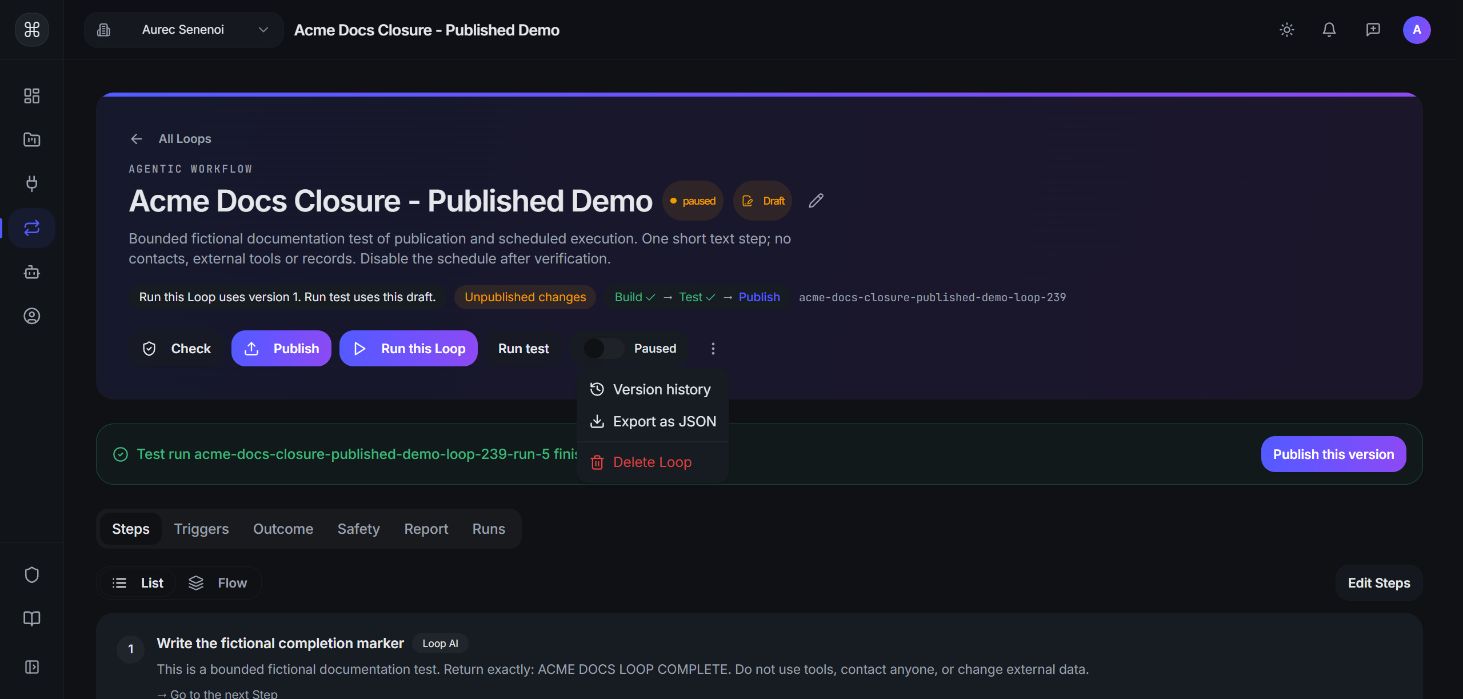
Task: Click the Edit Steps button
Action: point(1378,583)
